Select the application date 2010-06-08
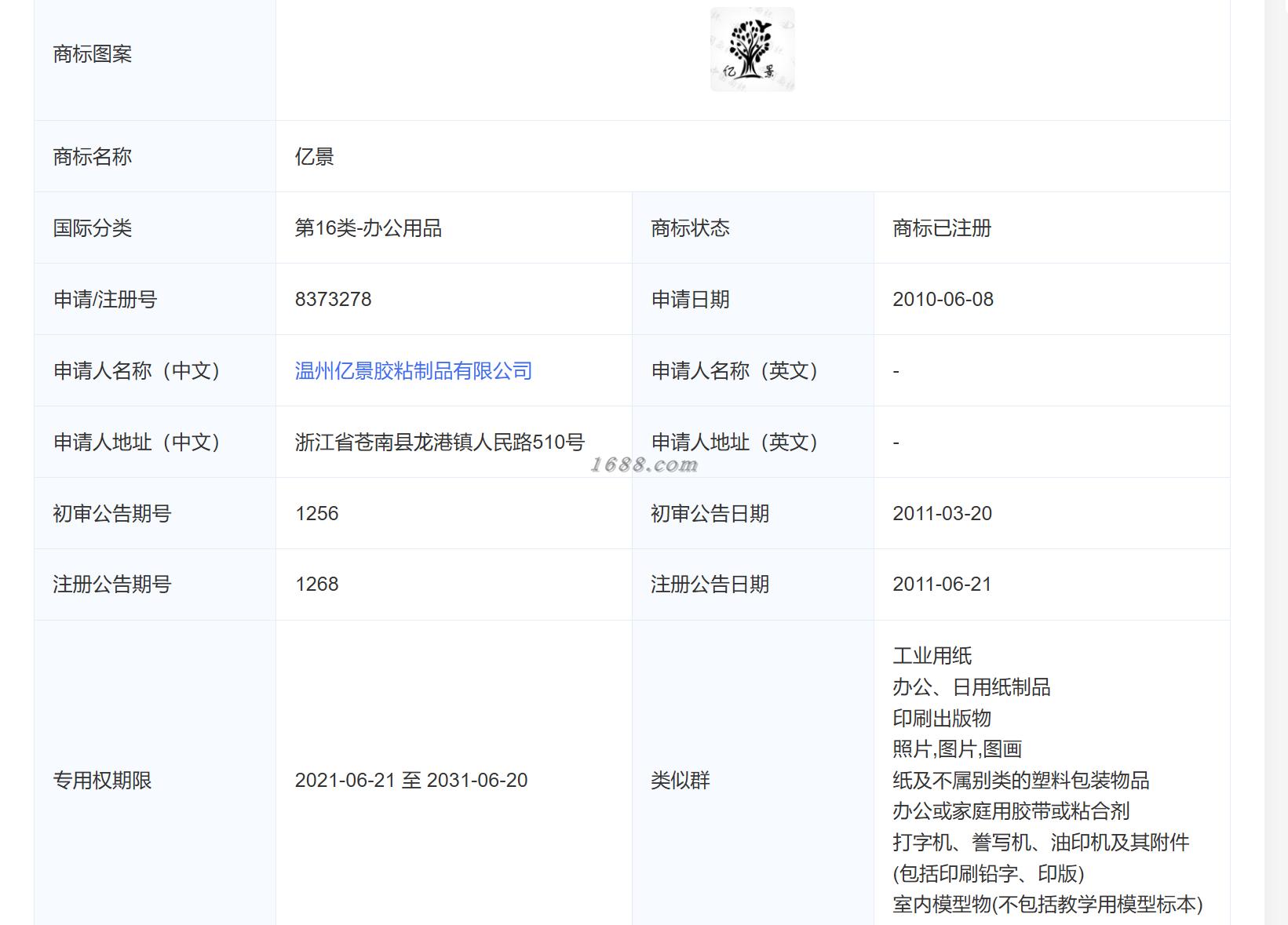The width and height of the screenshot is (1288, 925). 943,299
